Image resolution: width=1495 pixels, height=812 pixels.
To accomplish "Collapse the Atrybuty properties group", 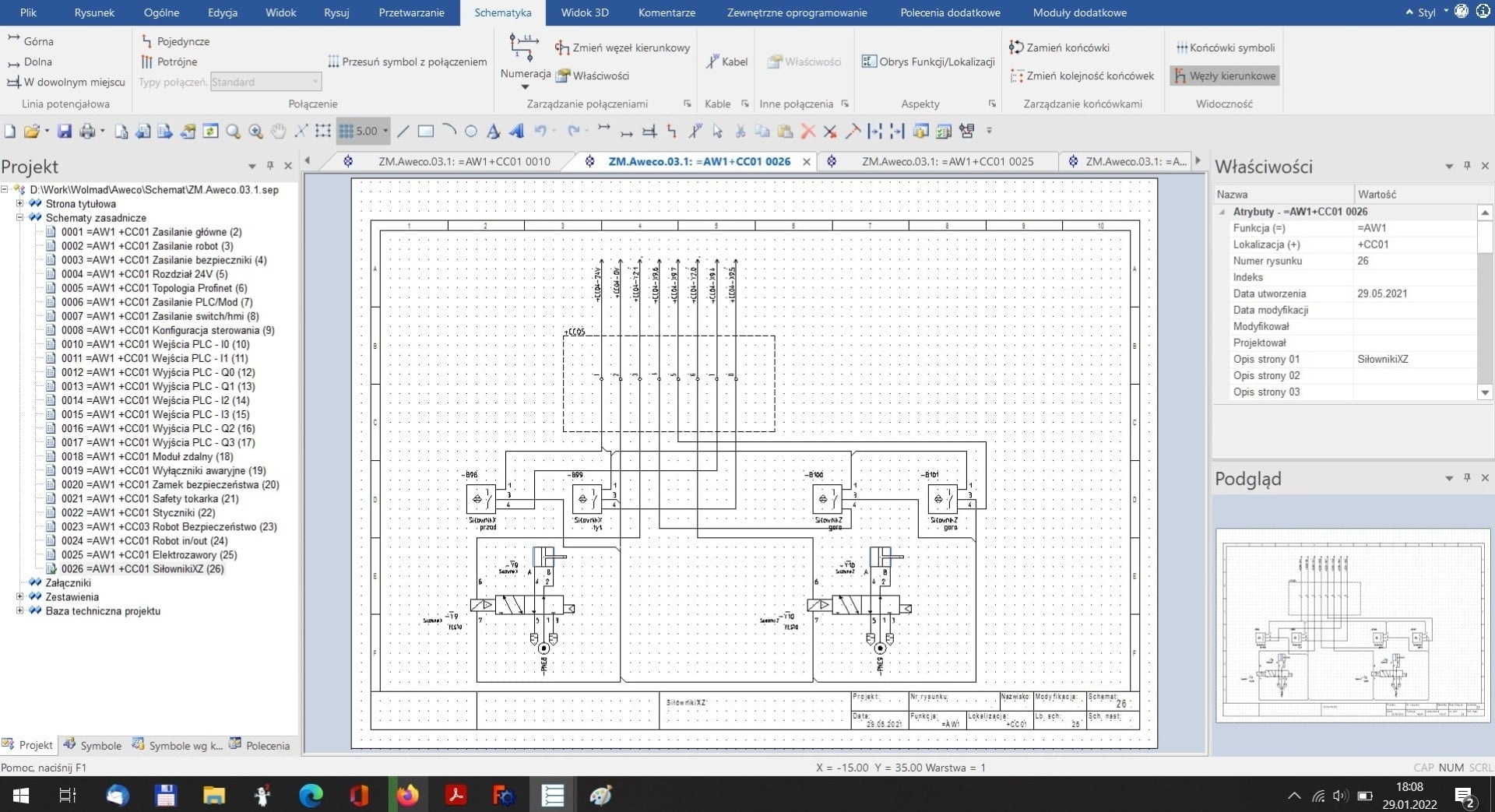I will pos(1222,212).
